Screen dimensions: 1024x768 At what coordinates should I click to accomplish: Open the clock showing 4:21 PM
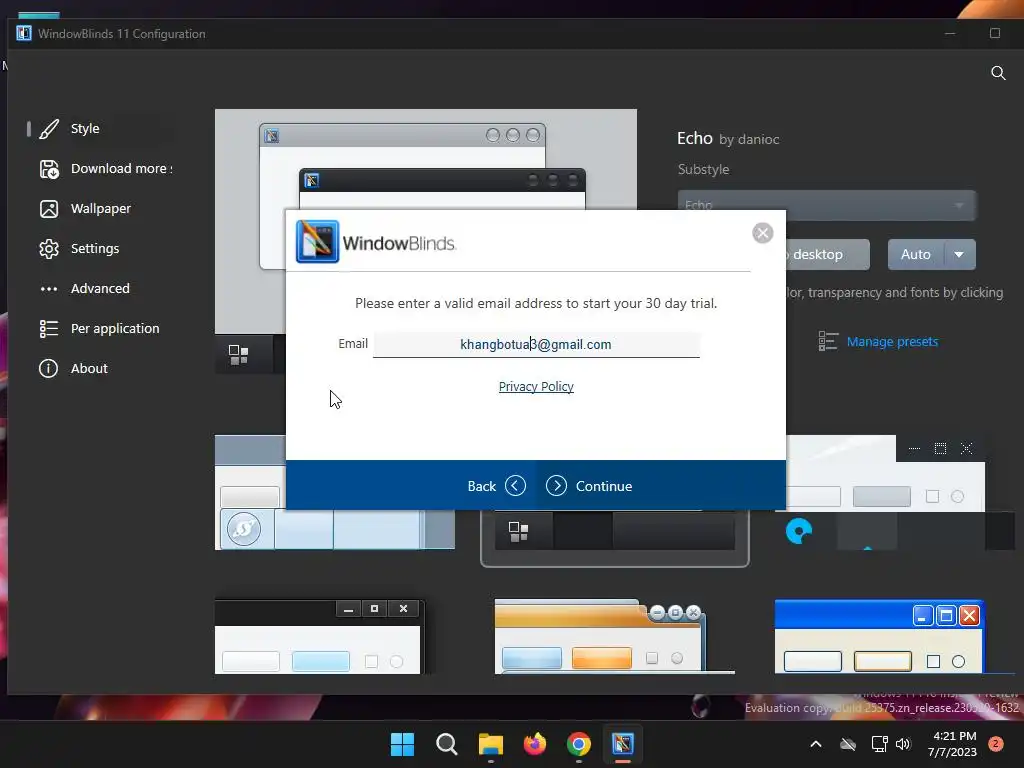952,744
